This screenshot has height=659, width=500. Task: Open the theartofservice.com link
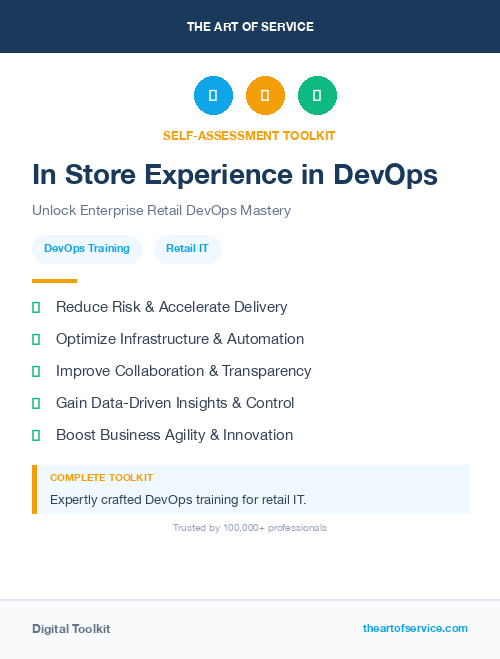tap(415, 628)
